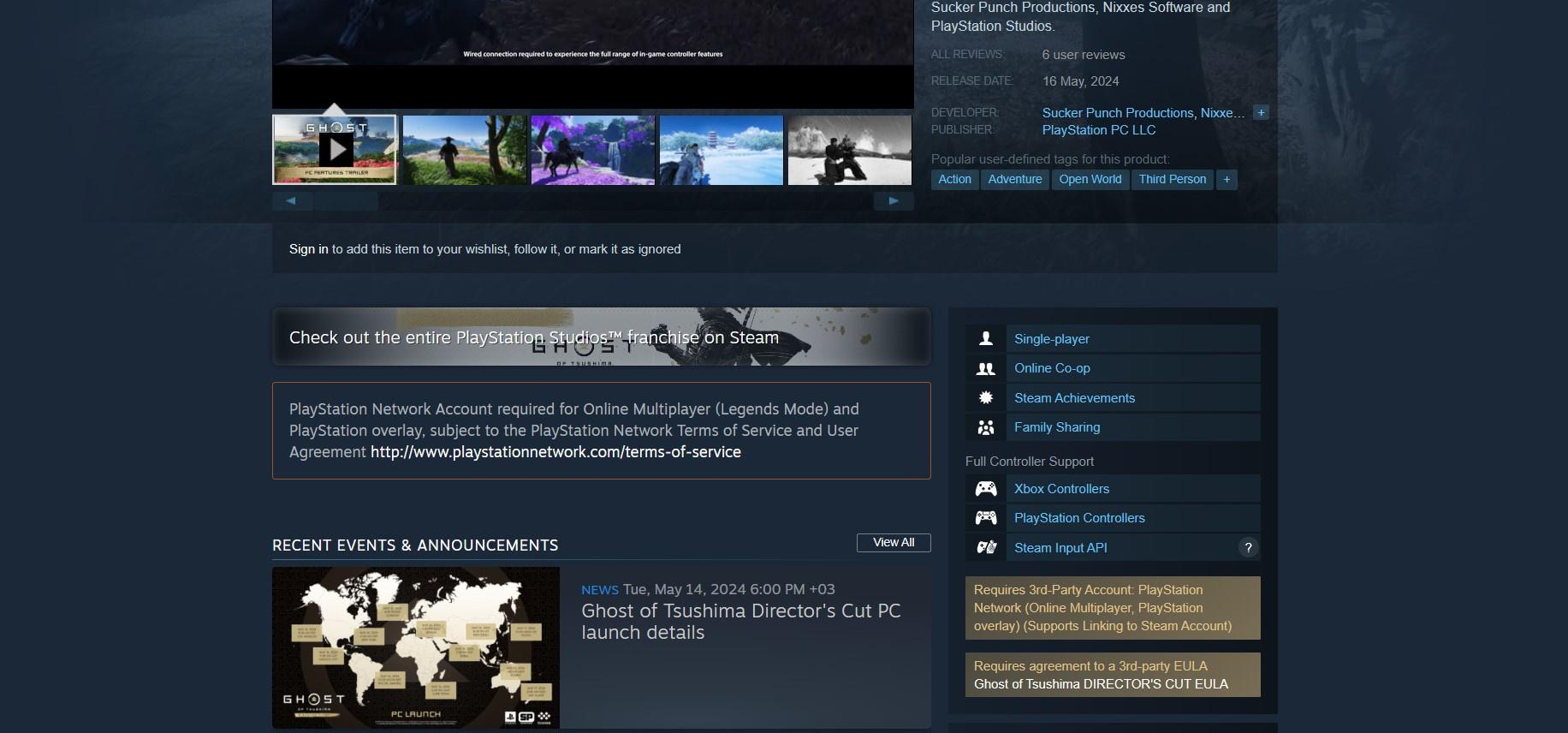This screenshot has width=1568, height=733.
Task: Advance screenshot strip with right arrow button
Action: click(894, 201)
